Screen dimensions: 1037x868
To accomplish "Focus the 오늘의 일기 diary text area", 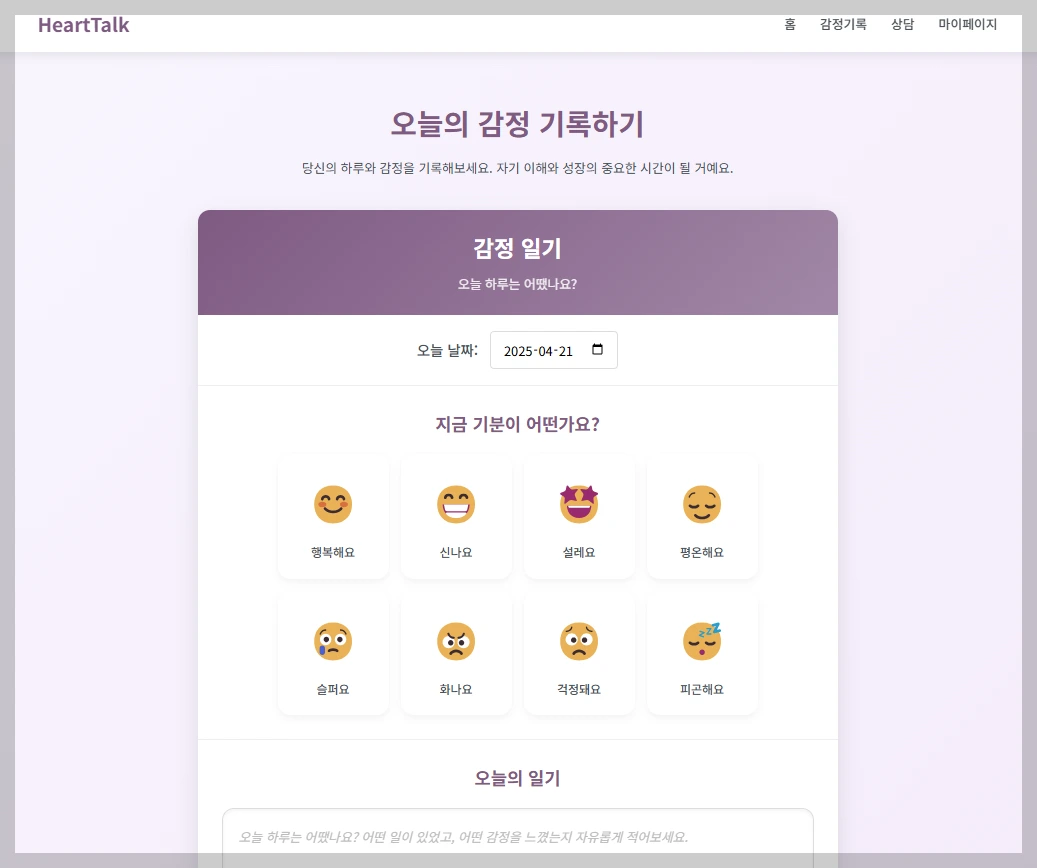I will point(518,838).
